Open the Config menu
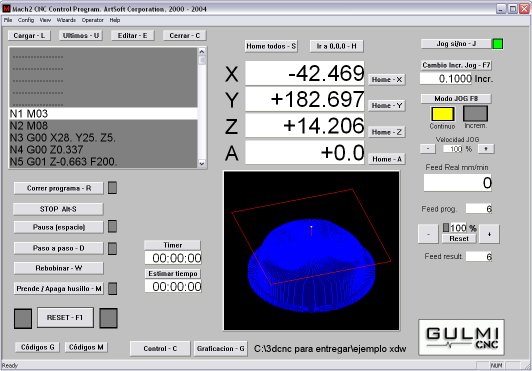The image size is (532, 371). click(26, 20)
